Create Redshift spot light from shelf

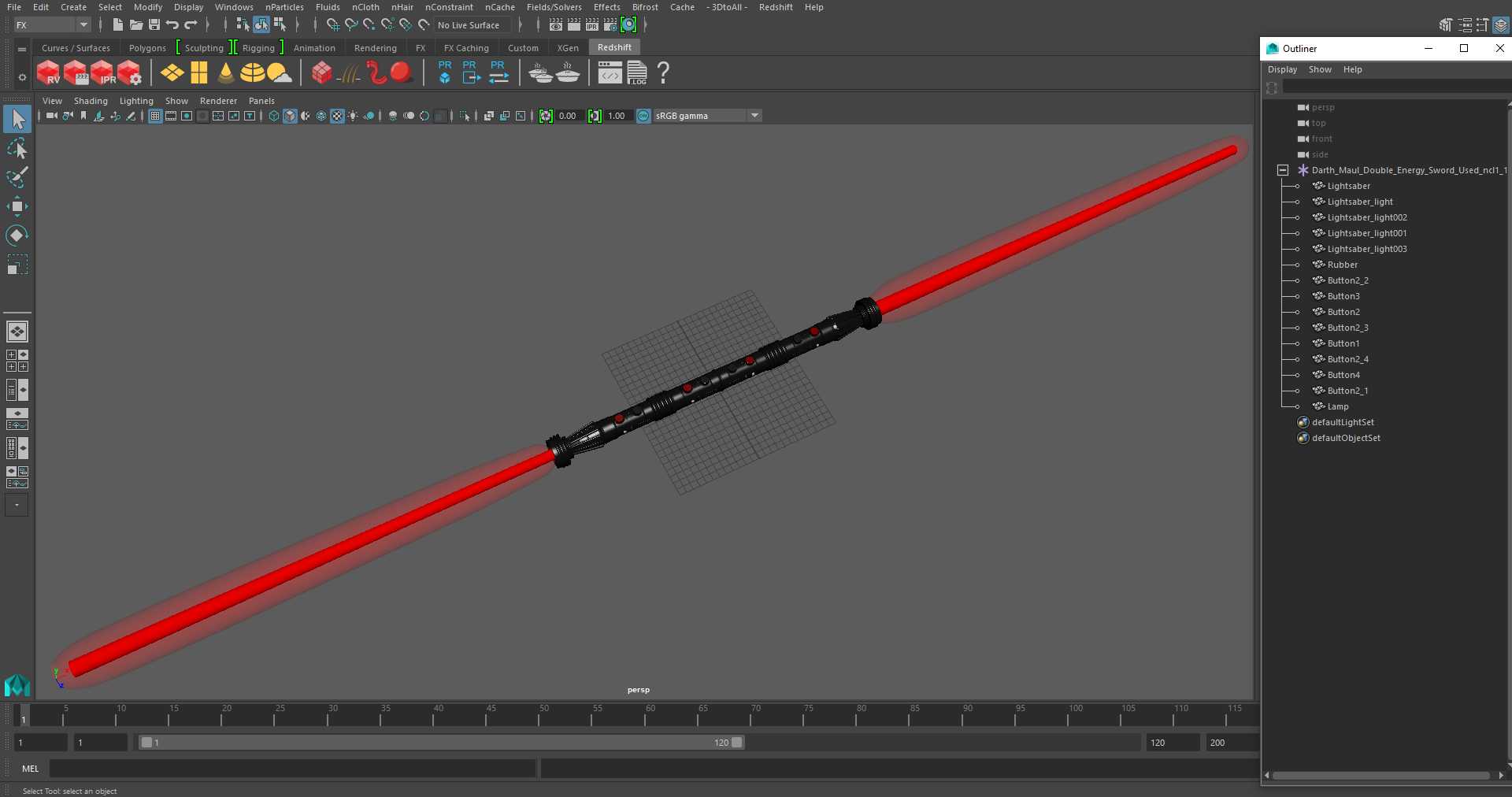[226, 73]
